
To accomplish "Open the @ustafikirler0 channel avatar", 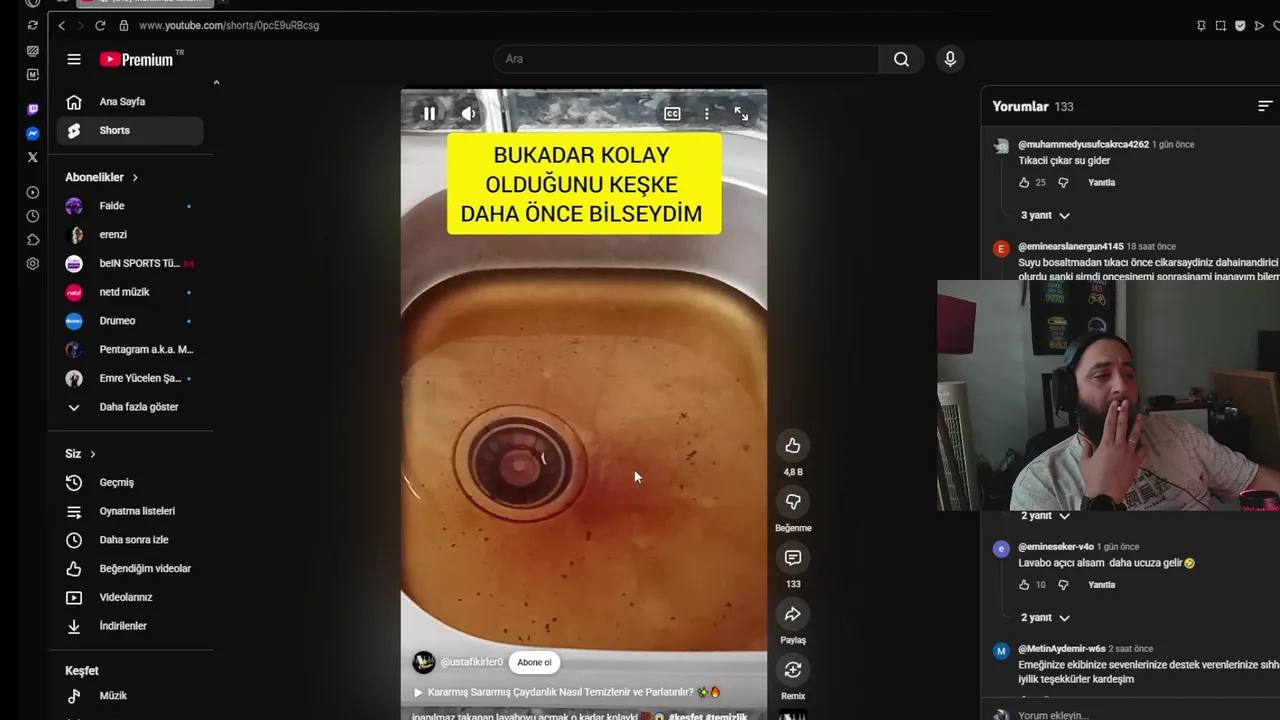I will pyautogui.click(x=424, y=662).
